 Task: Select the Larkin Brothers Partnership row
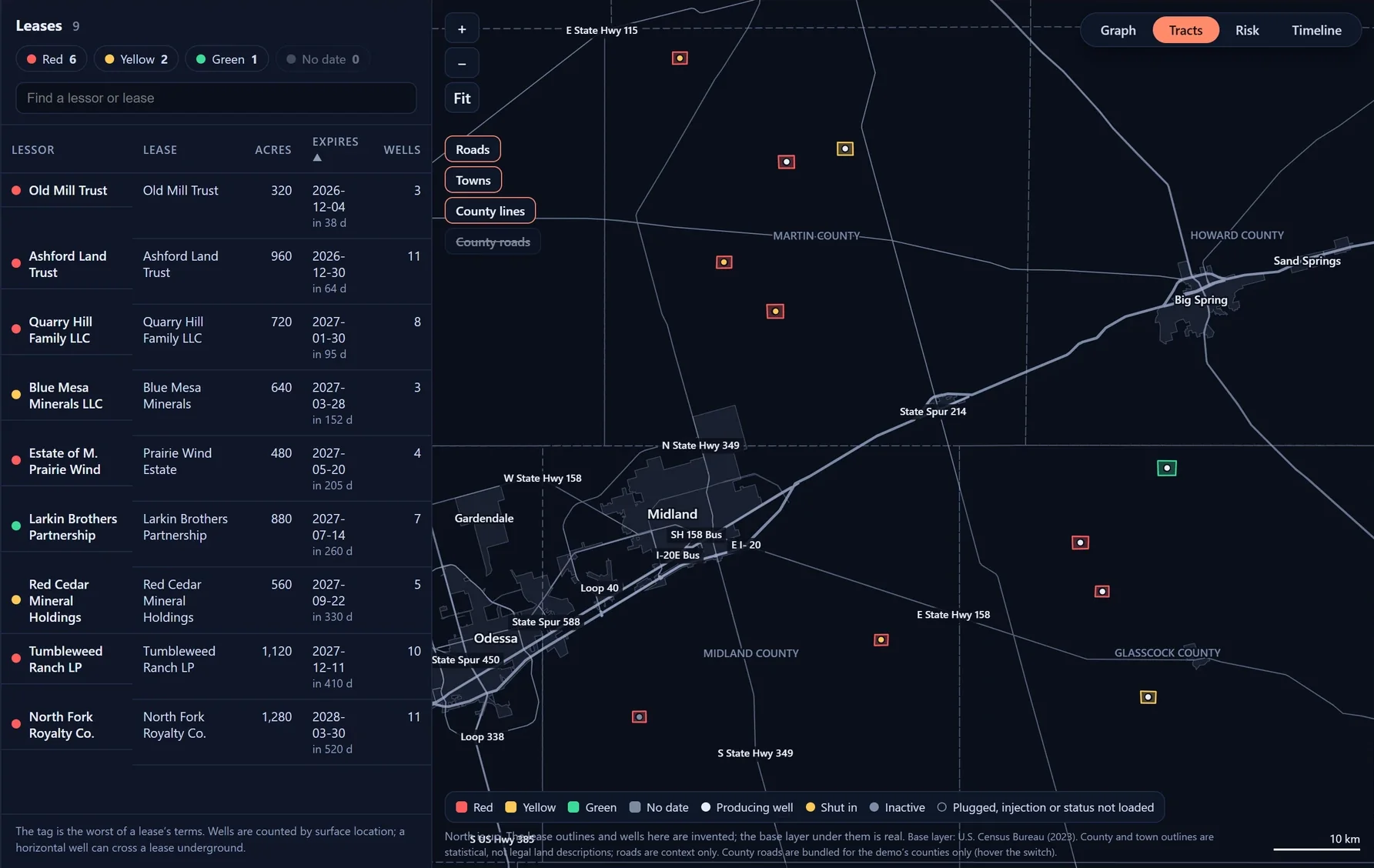click(x=216, y=534)
